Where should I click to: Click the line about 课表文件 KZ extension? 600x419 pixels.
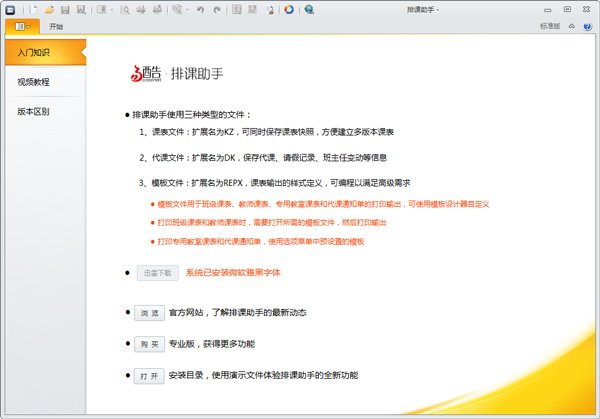pos(266,132)
